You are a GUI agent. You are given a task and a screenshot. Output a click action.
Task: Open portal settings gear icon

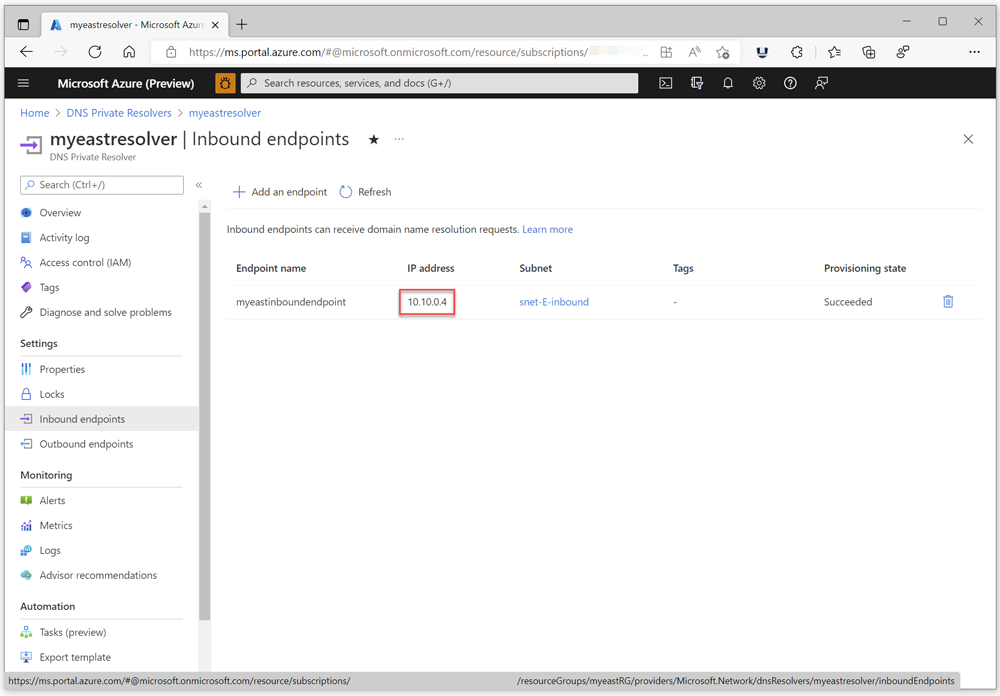tap(759, 83)
